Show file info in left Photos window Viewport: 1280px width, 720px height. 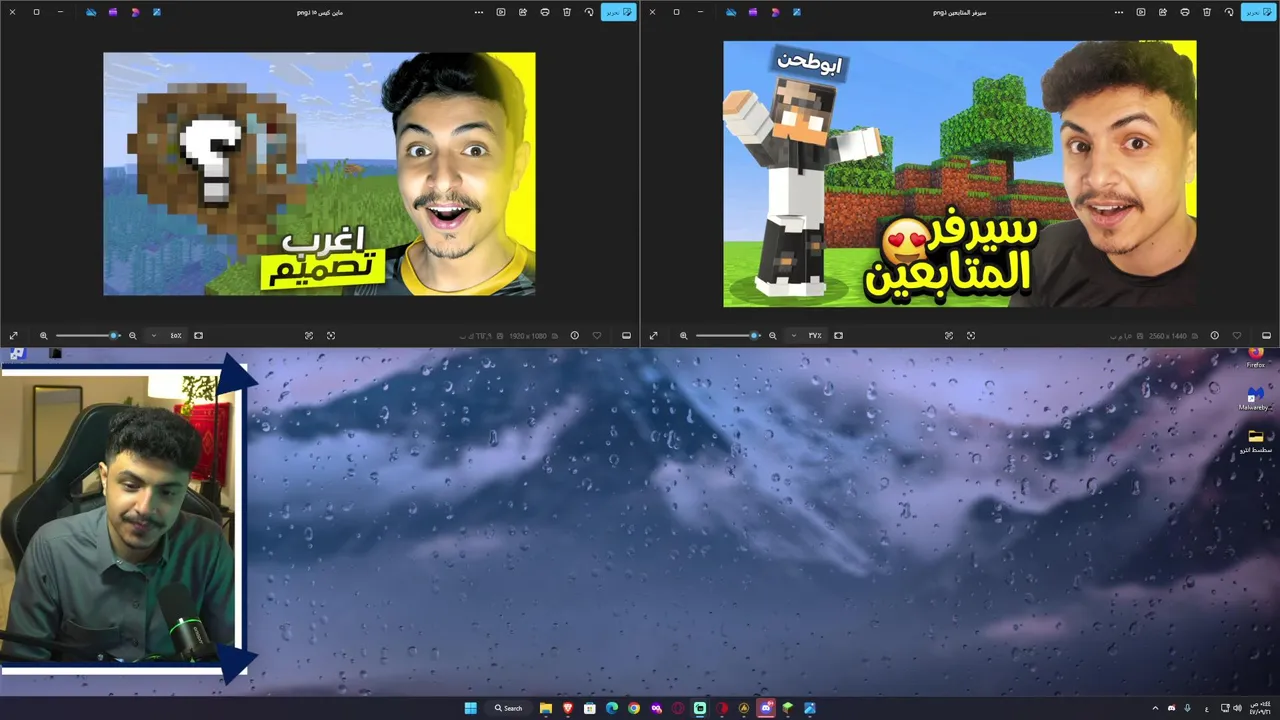tap(574, 336)
